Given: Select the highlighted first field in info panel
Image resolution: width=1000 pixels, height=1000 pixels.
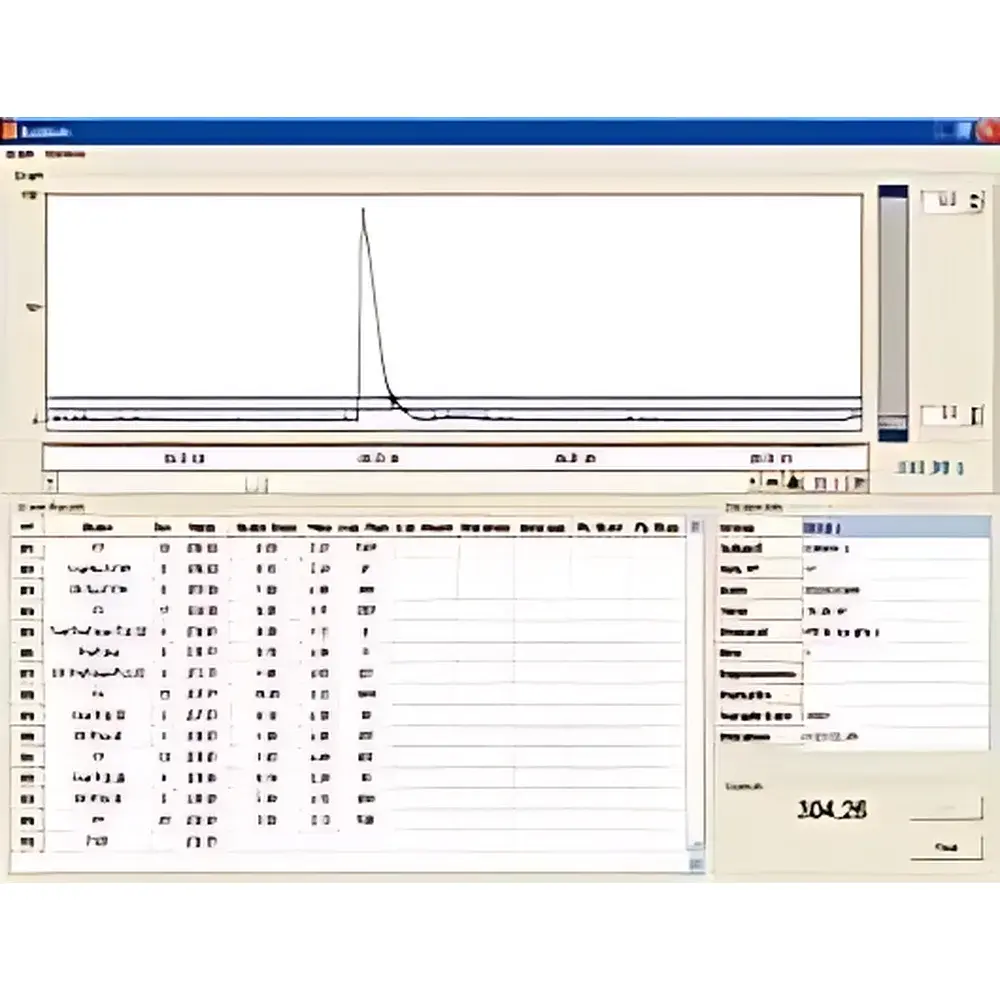Looking at the screenshot, I should [895, 527].
